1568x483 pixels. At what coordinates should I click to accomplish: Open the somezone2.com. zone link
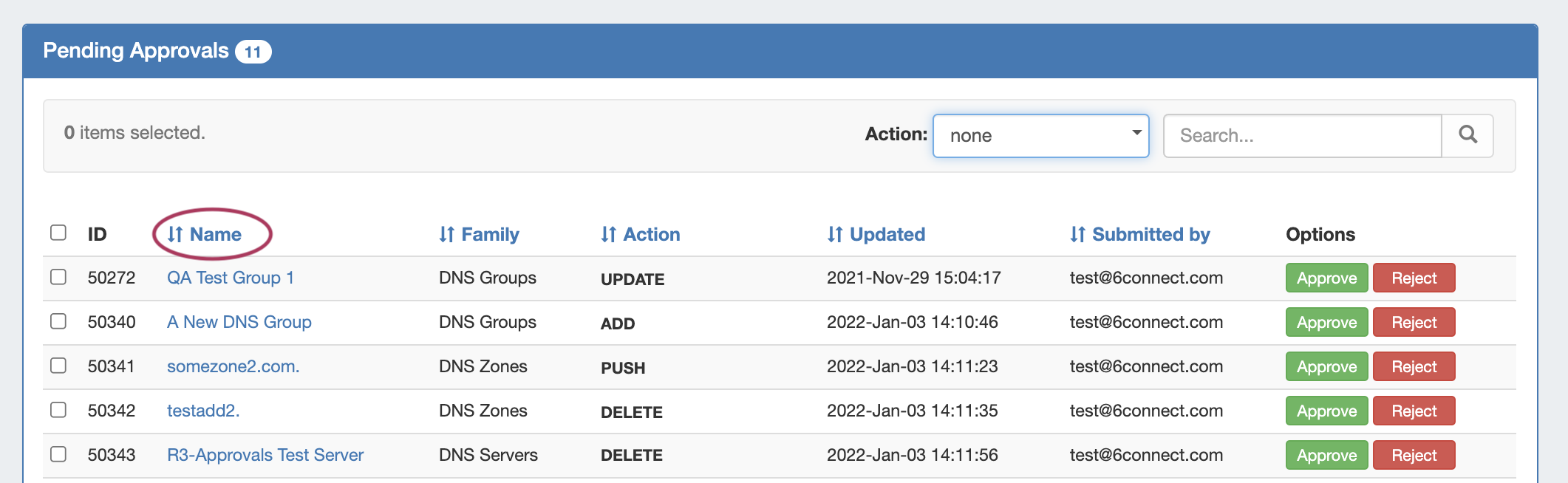tap(233, 366)
